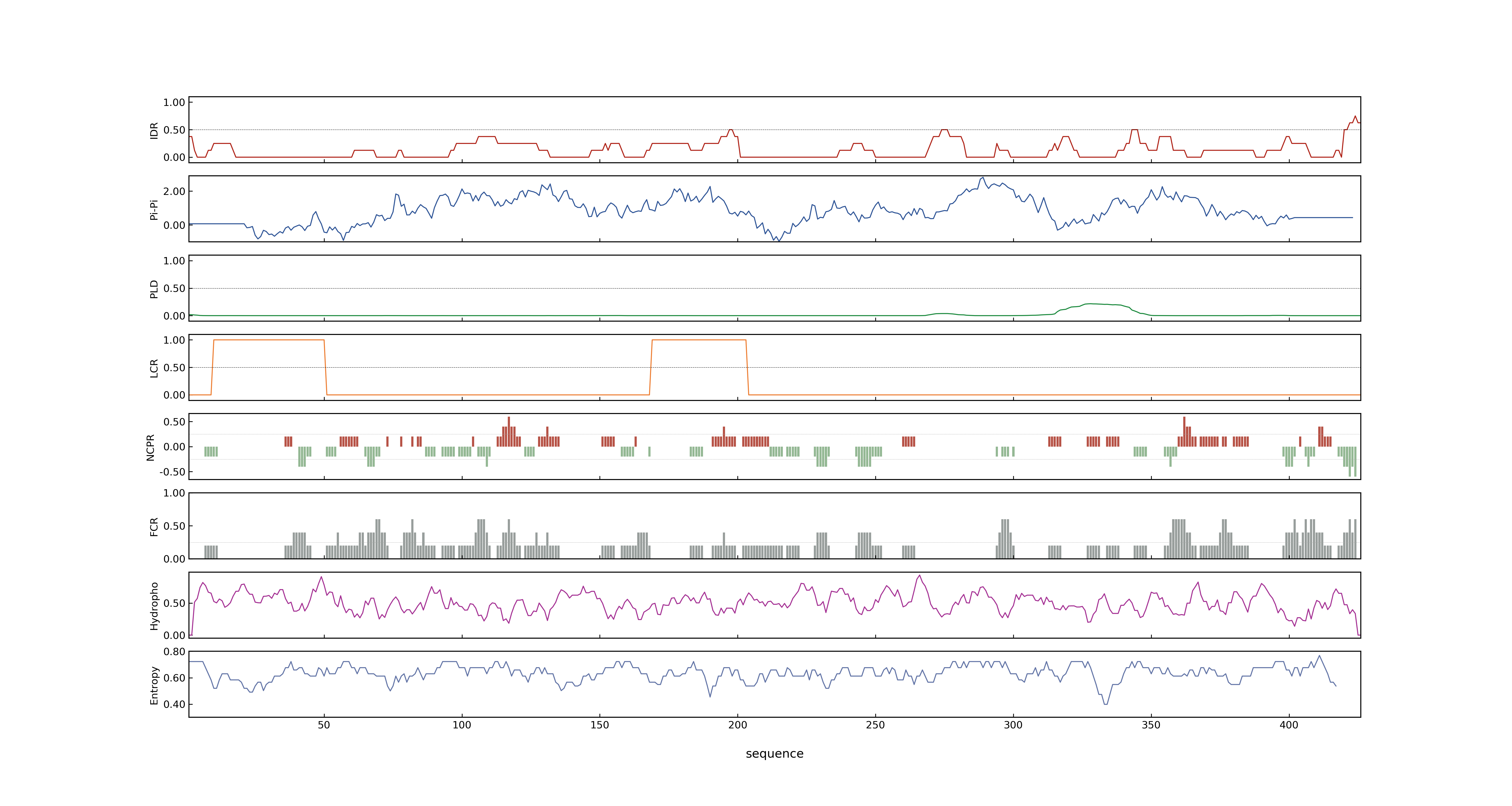Select the 0.50 tick on IDR axis

point(174,130)
